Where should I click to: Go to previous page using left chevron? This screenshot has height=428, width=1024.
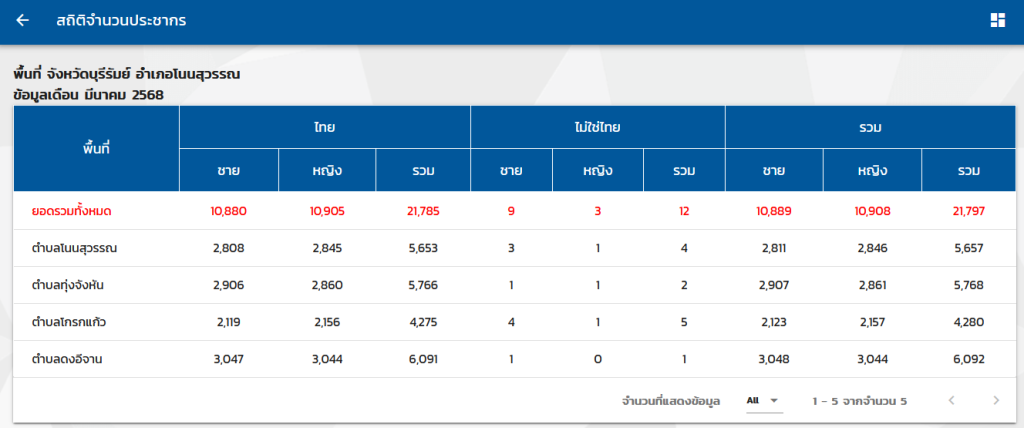(x=951, y=401)
